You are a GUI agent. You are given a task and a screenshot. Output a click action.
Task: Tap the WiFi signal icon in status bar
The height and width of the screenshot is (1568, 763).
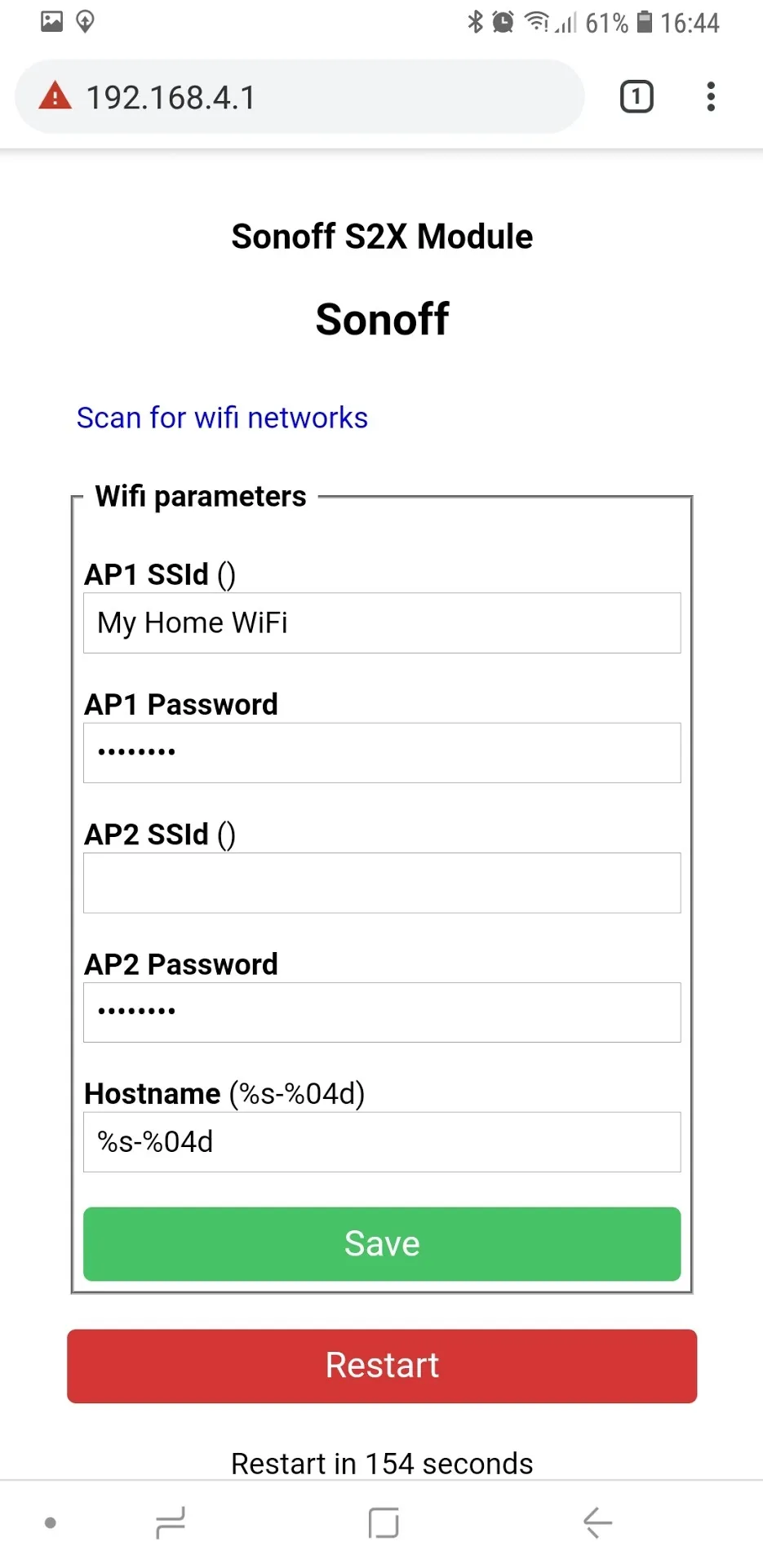pyautogui.click(x=535, y=22)
